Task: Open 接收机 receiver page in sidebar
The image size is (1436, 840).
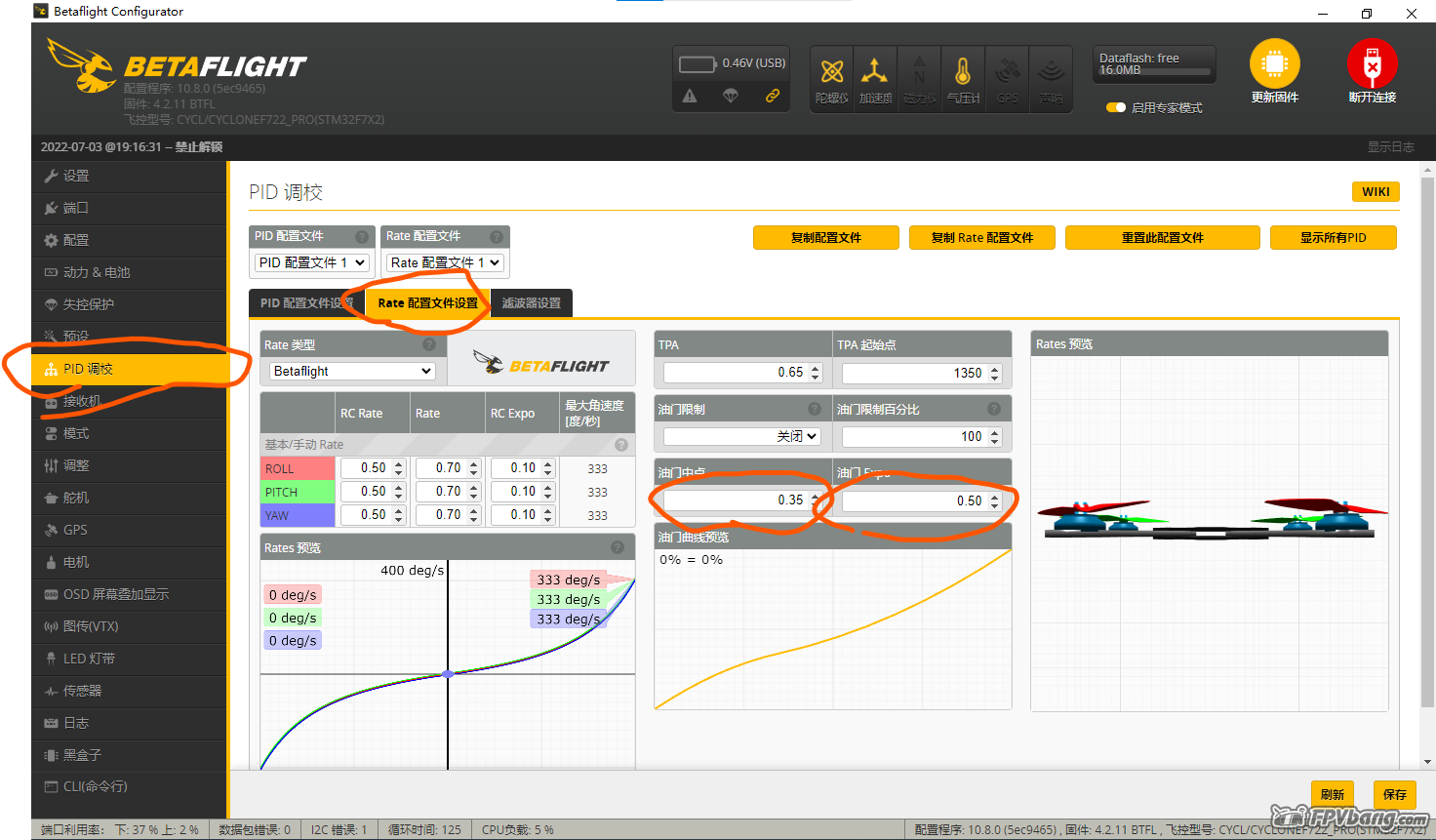Action: (x=130, y=401)
